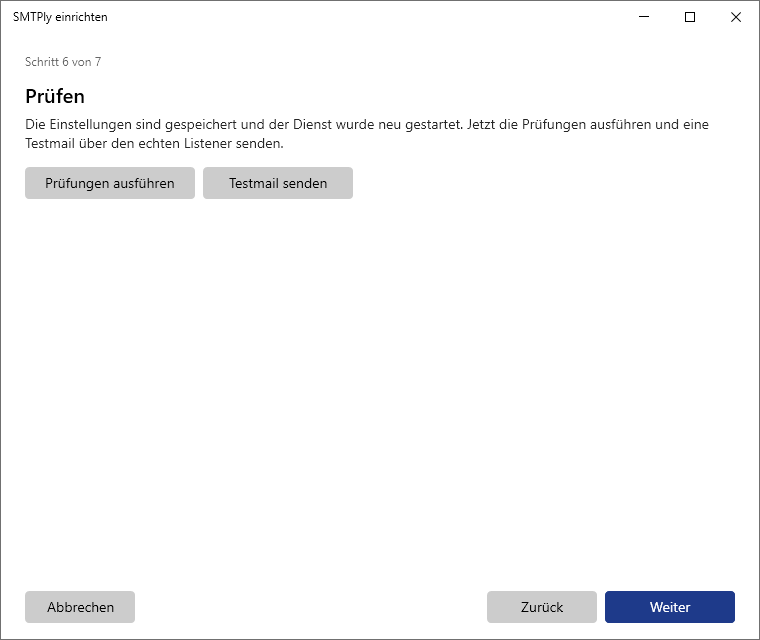The width and height of the screenshot is (760, 640).
Task: Send a test mail via Testmail senden
Action: (x=278, y=183)
